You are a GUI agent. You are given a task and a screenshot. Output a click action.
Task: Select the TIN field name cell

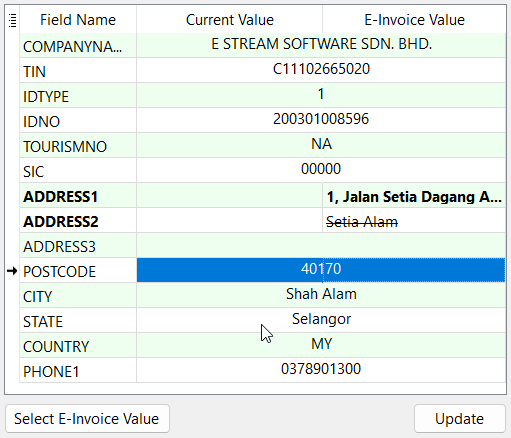tap(78, 70)
